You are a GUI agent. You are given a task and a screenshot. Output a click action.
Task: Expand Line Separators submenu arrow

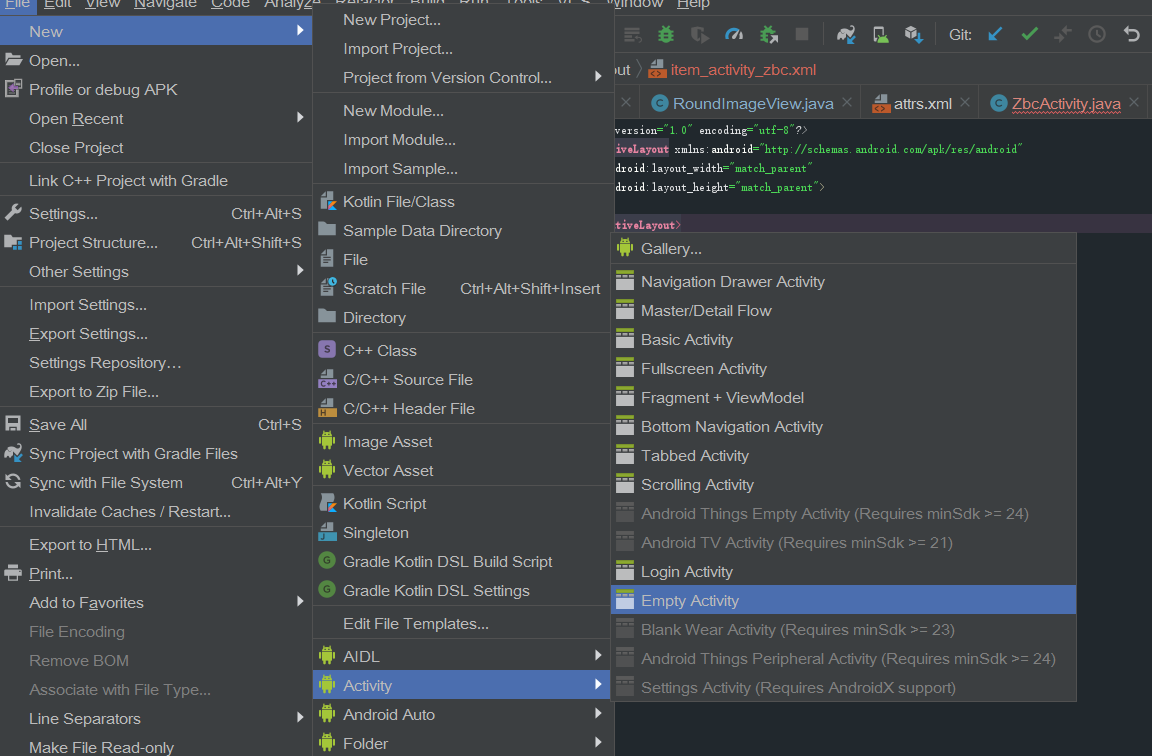(300, 717)
